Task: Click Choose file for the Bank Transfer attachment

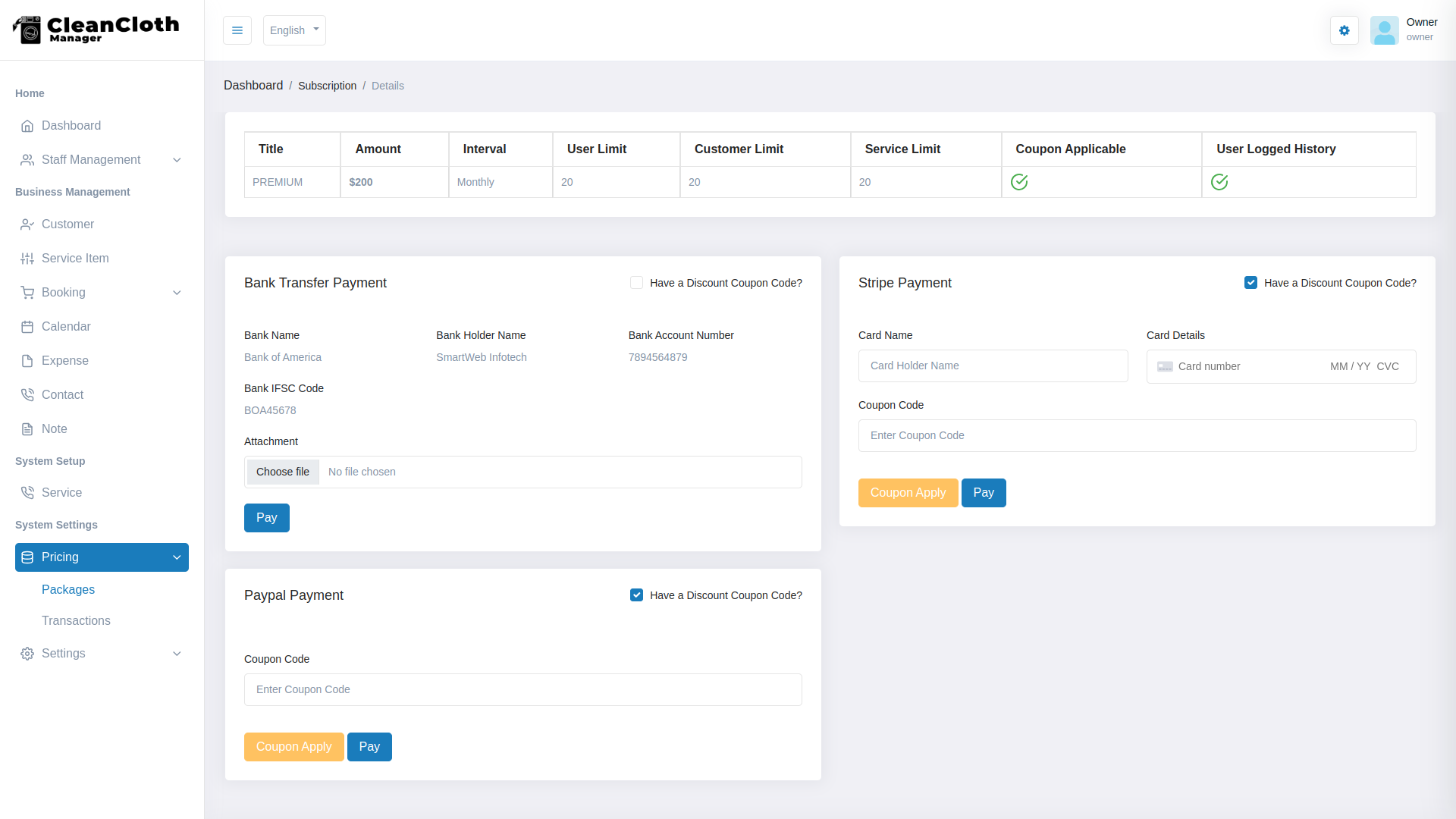Action: (x=282, y=471)
